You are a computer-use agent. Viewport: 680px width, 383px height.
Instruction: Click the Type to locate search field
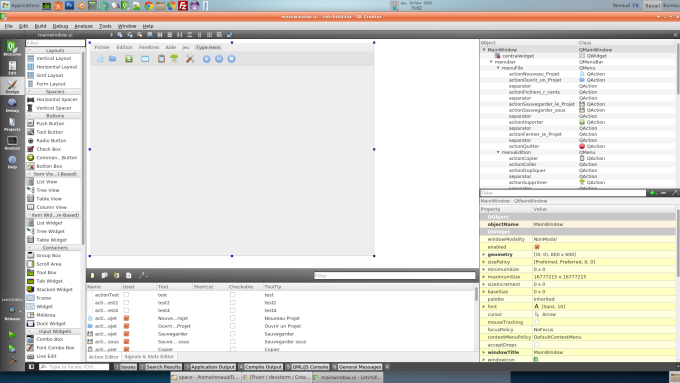tap(74, 367)
